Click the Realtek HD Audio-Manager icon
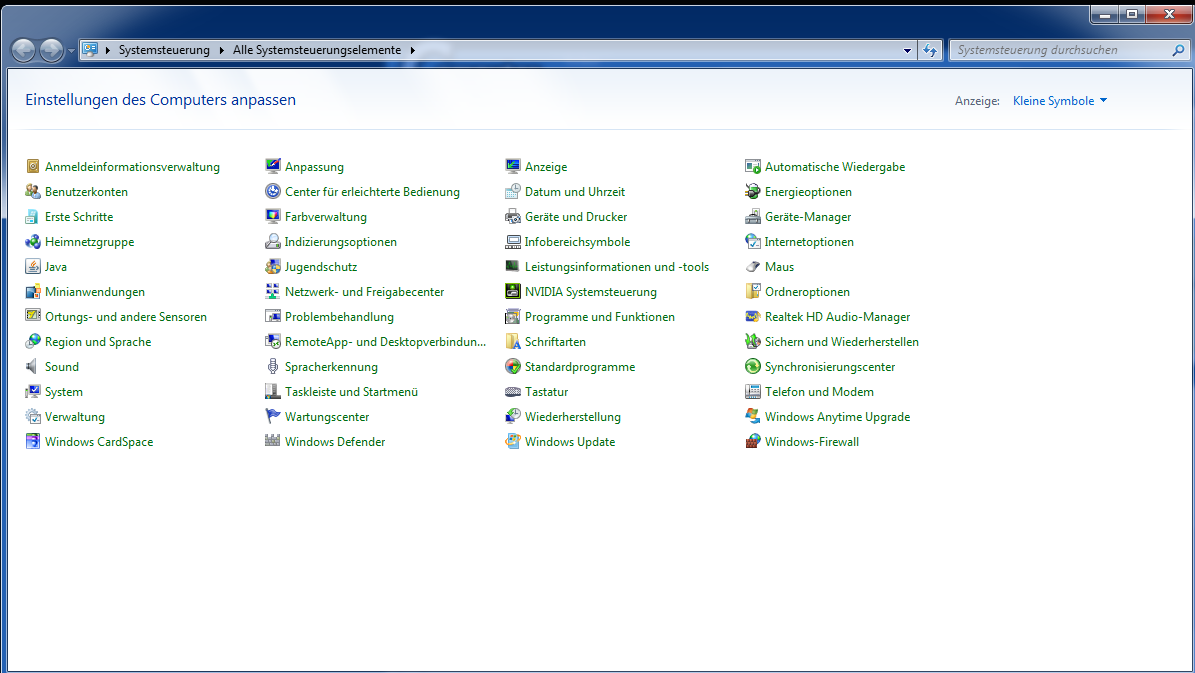Image resolution: width=1195 pixels, height=673 pixels. coord(753,316)
